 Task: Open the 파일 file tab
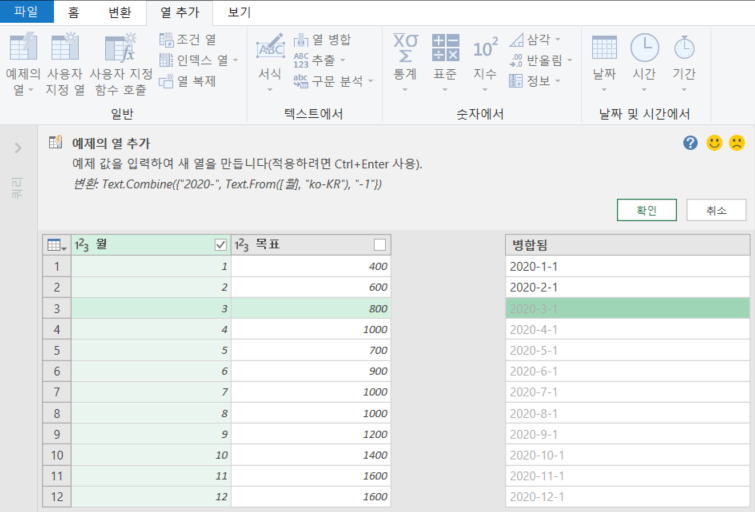pos(26,12)
